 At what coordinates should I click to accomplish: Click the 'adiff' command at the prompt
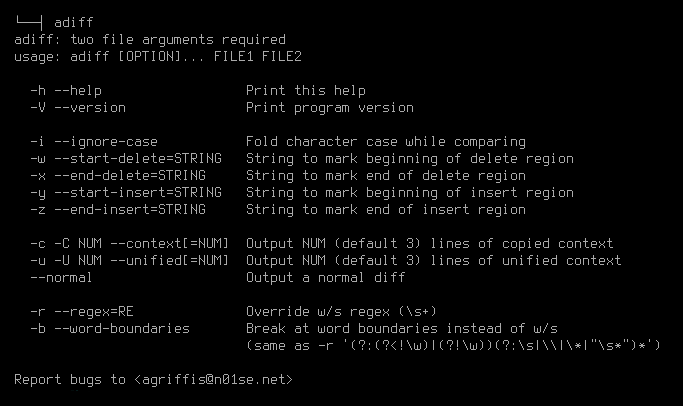74,22
